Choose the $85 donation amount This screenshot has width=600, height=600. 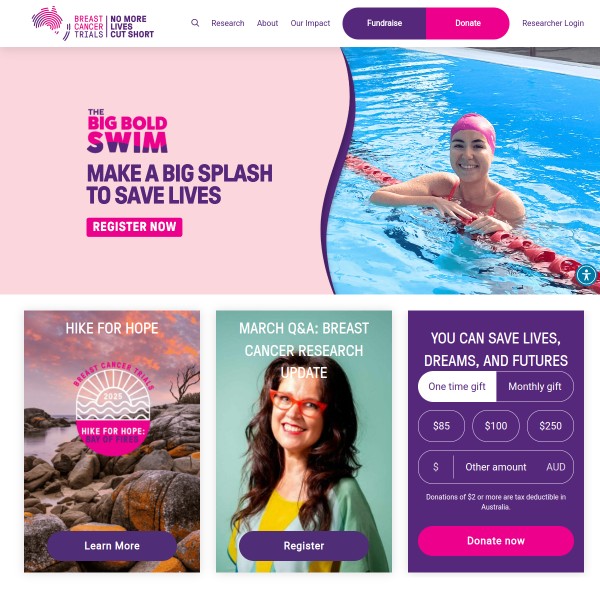(x=441, y=426)
